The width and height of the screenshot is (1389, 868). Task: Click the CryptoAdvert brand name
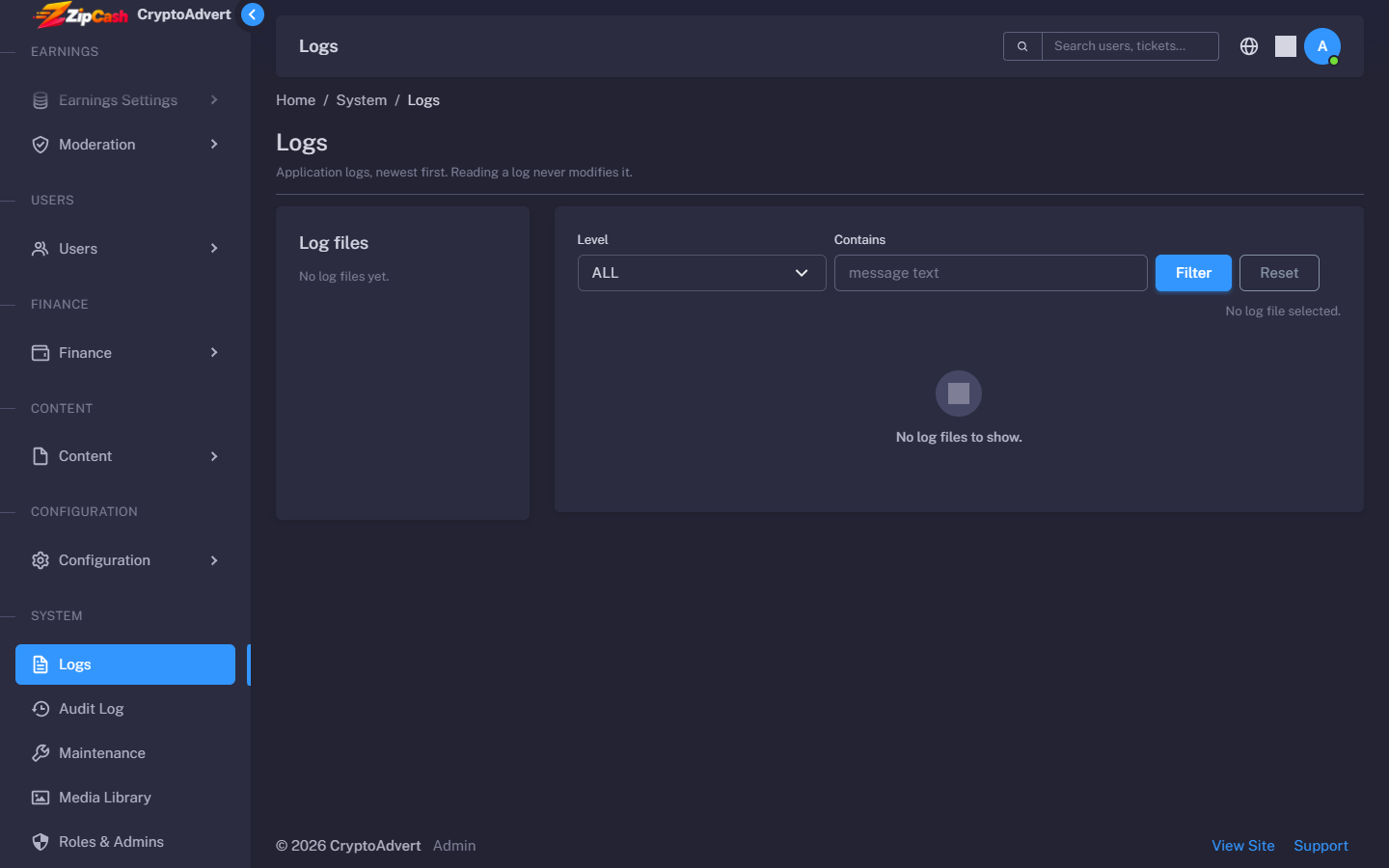pos(184,14)
